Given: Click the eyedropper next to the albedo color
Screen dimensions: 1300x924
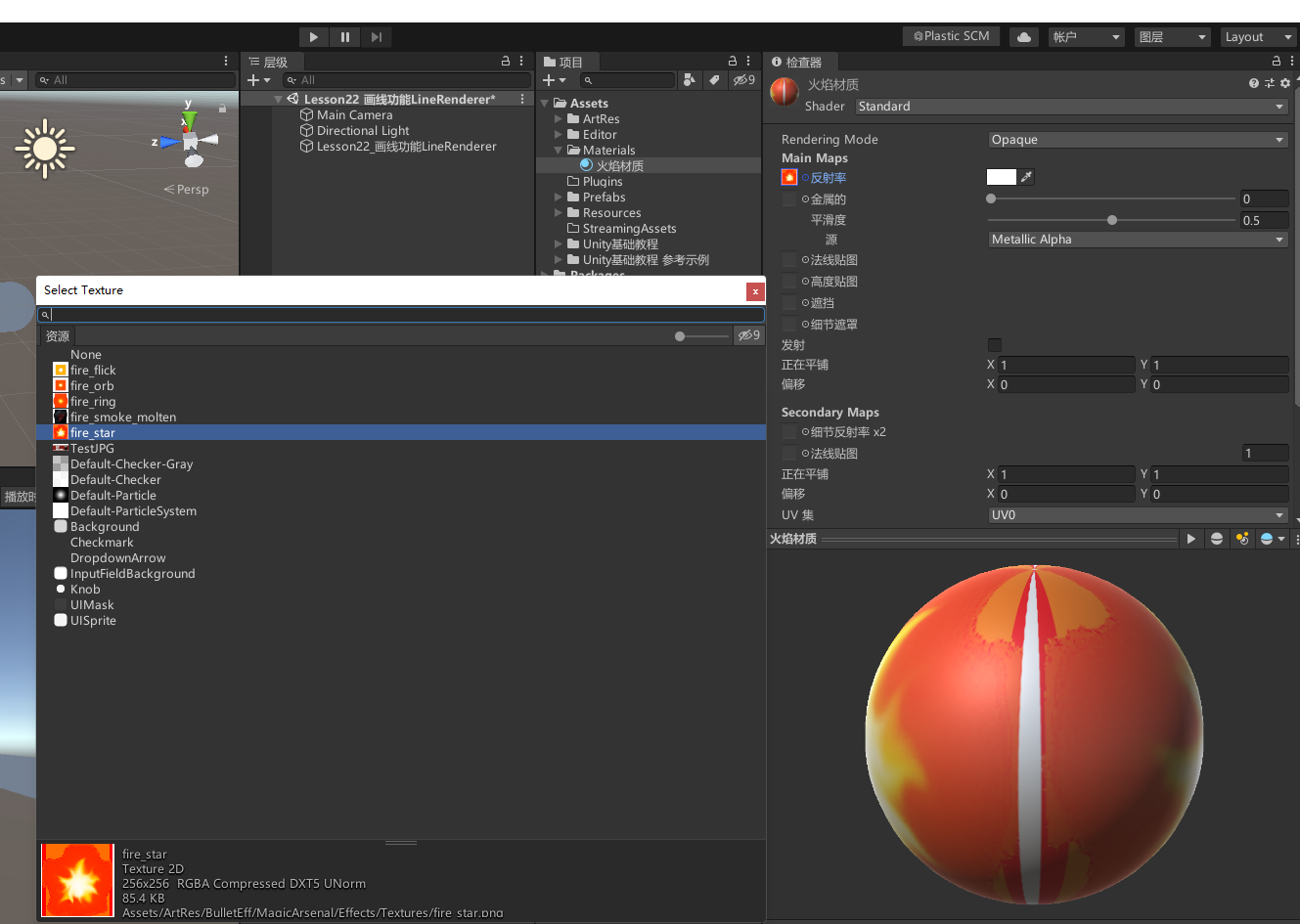Looking at the screenshot, I should (x=1026, y=177).
